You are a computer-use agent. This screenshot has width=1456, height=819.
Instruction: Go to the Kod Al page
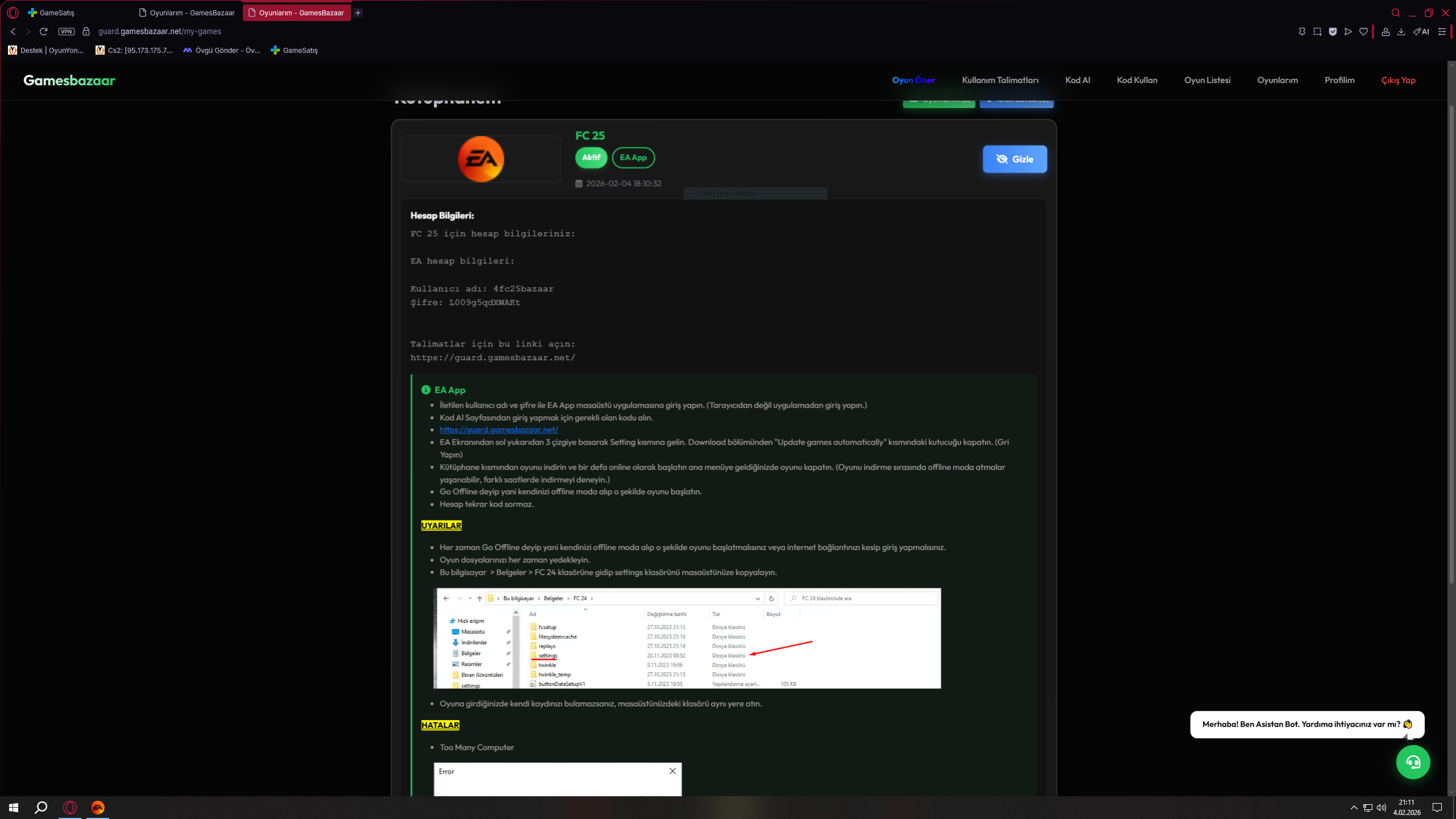(1077, 80)
